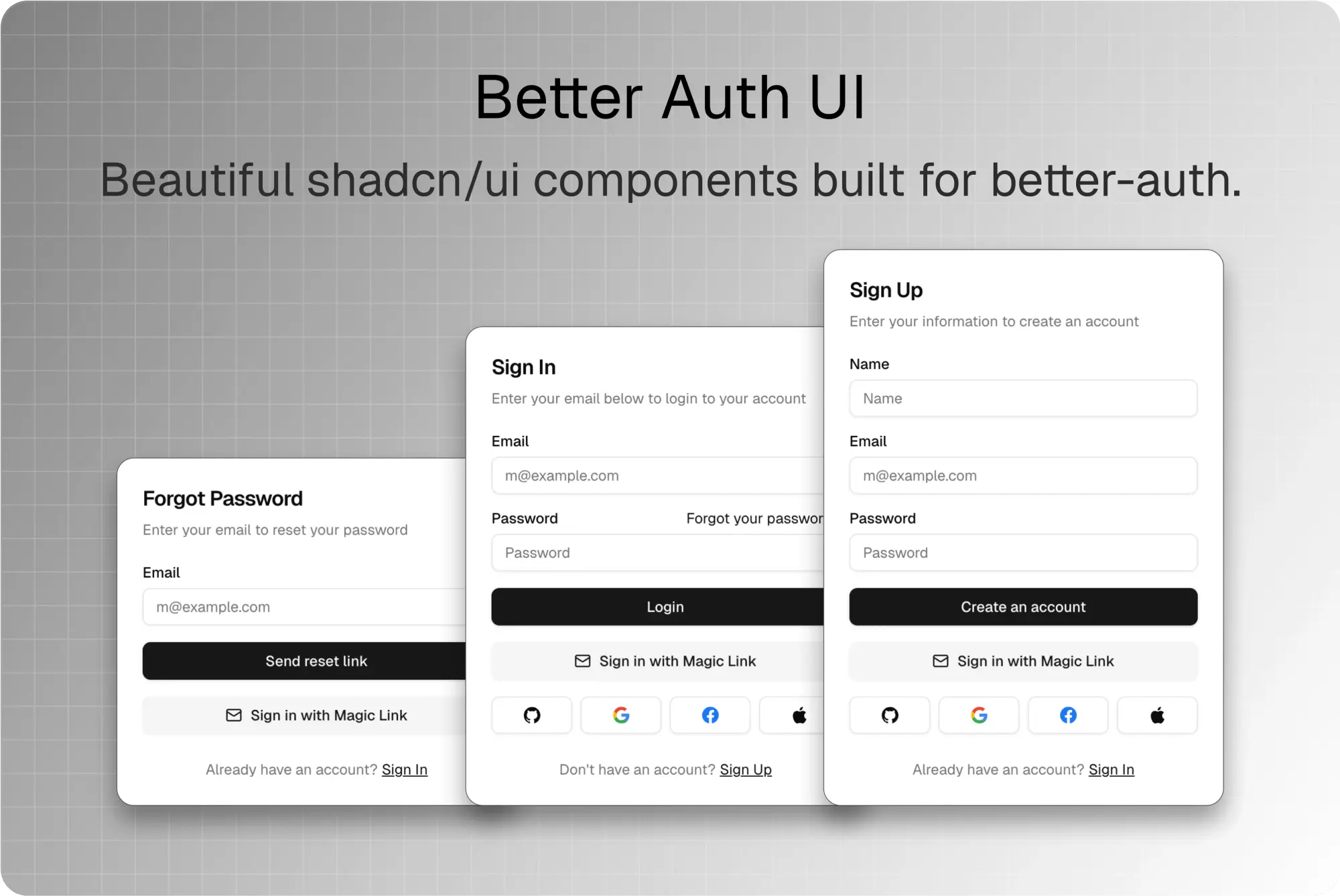Select the Name input field on Sign Up
Image resolution: width=1340 pixels, height=896 pixels.
(x=1023, y=398)
